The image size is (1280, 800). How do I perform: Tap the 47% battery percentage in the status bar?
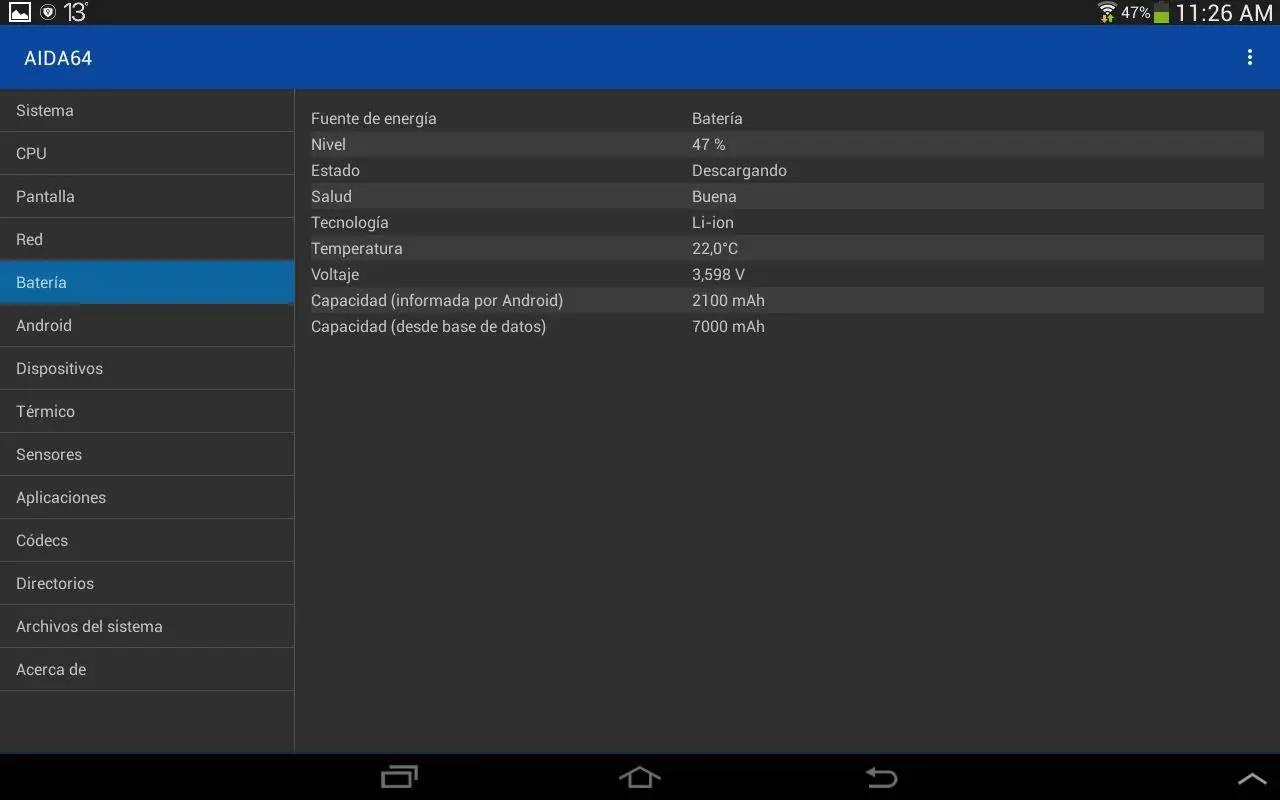[1135, 13]
